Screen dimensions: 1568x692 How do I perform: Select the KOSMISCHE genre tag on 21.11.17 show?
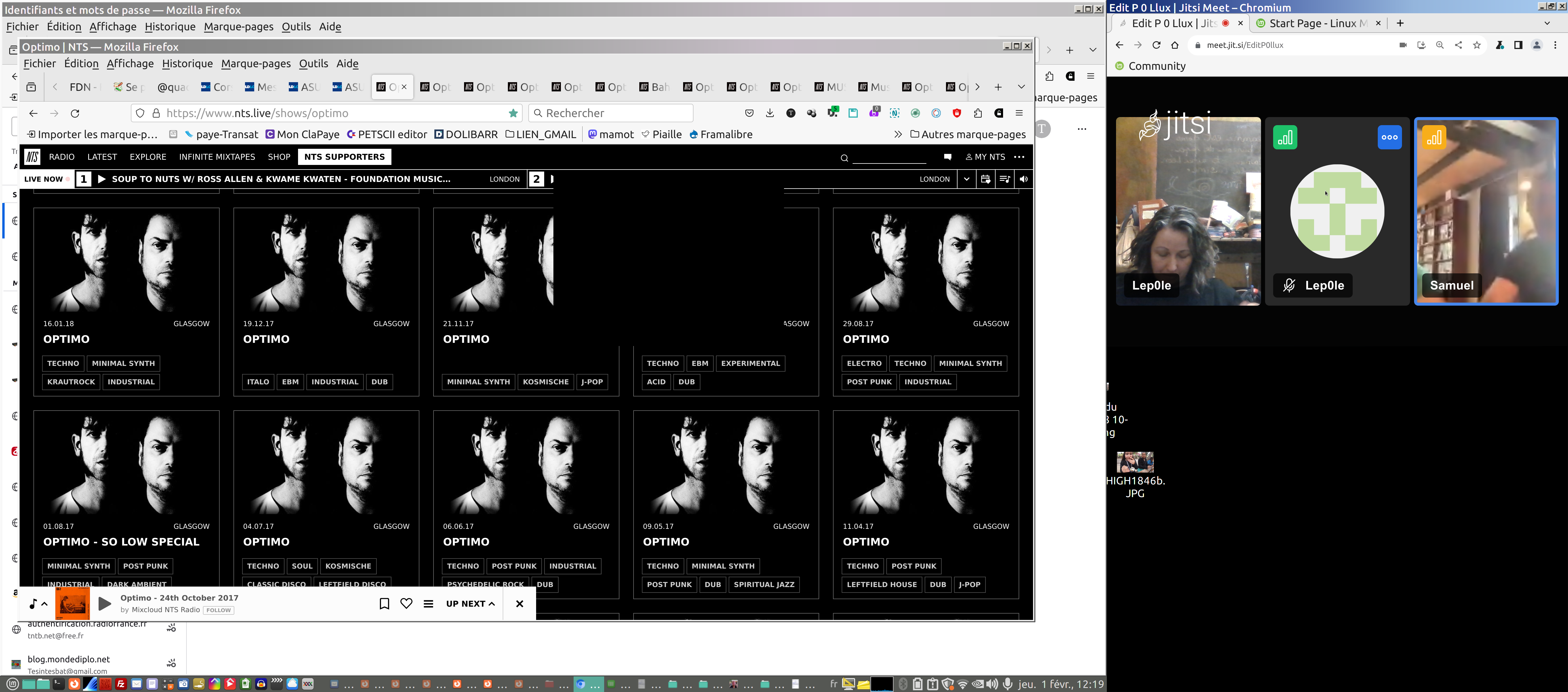[545, 382]
